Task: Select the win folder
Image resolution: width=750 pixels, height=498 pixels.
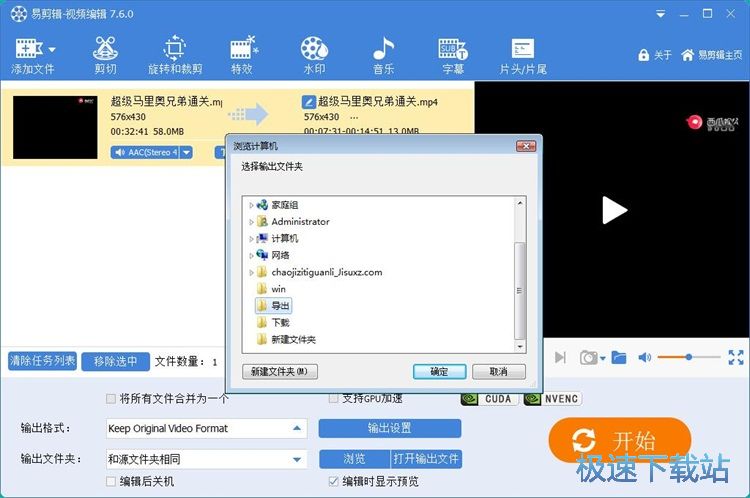Action: [x=271, y=289]
